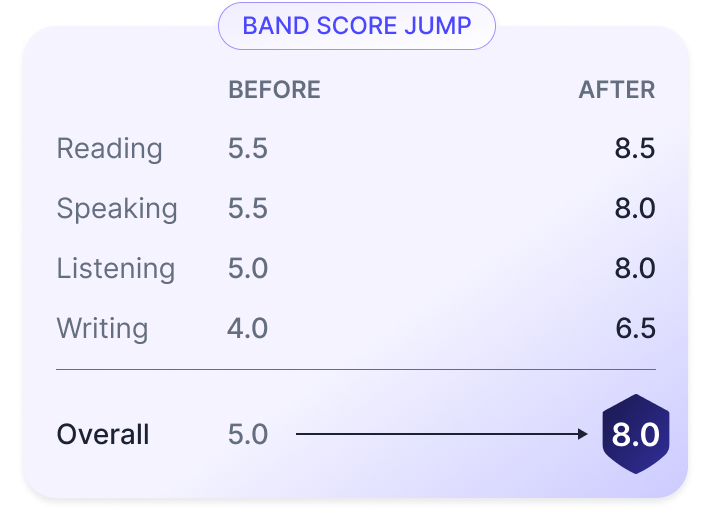Select the BEFORE column header
The height and width of the screenshot is (508, 712).
coord(274,90)
